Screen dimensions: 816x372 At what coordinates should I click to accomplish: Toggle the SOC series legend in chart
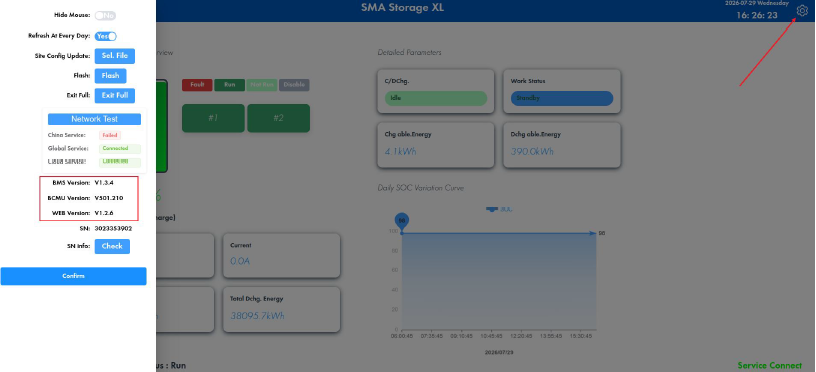[499, 209]
